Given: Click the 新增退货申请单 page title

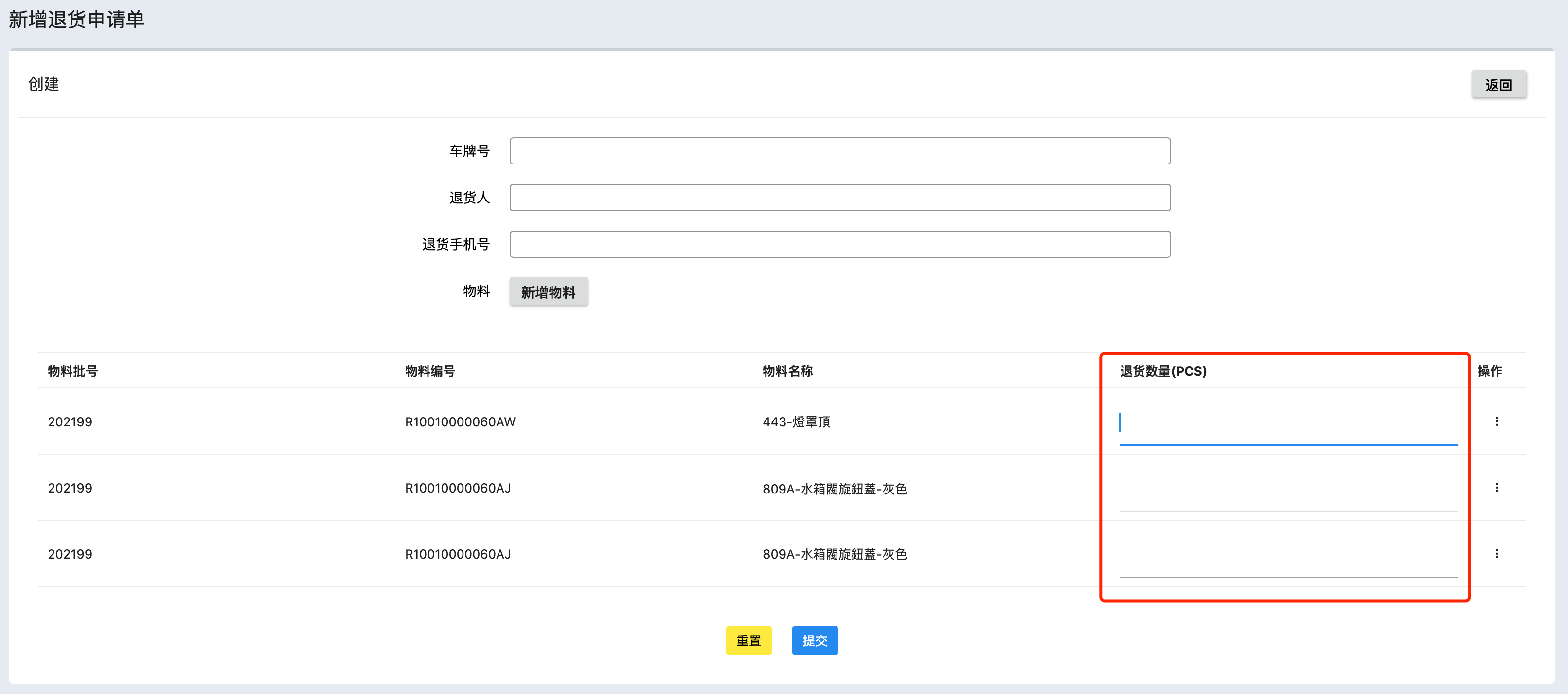Looking at the screenshot, I should click(76, 19).
